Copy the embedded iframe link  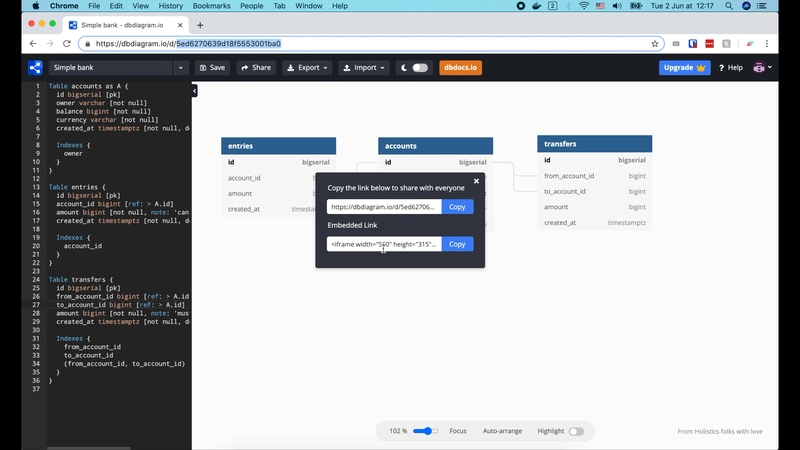457,244
